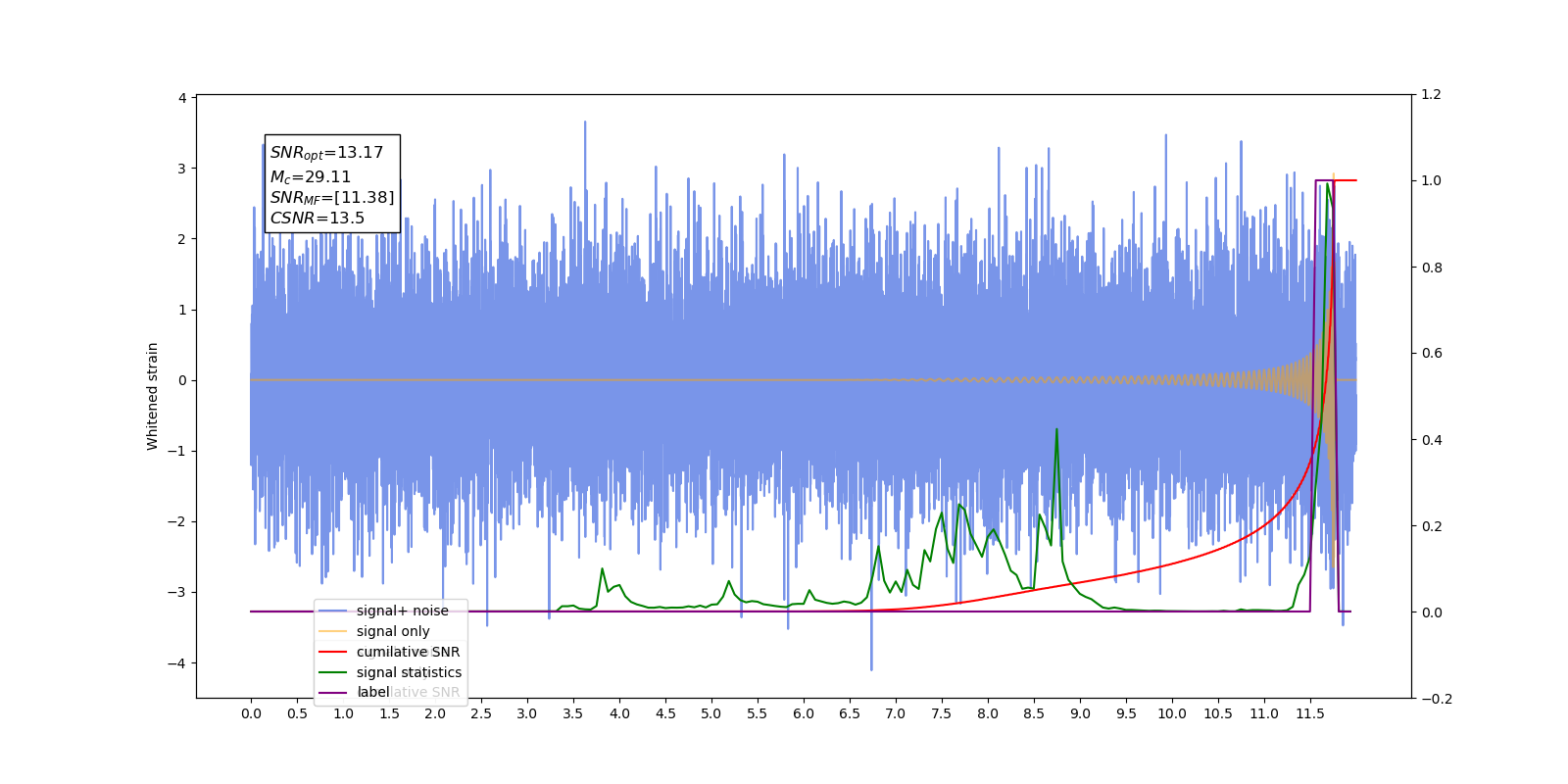Click the x-axis tick label 0.0
This screenshot has width=1568, height=784.
click(251, 713)
